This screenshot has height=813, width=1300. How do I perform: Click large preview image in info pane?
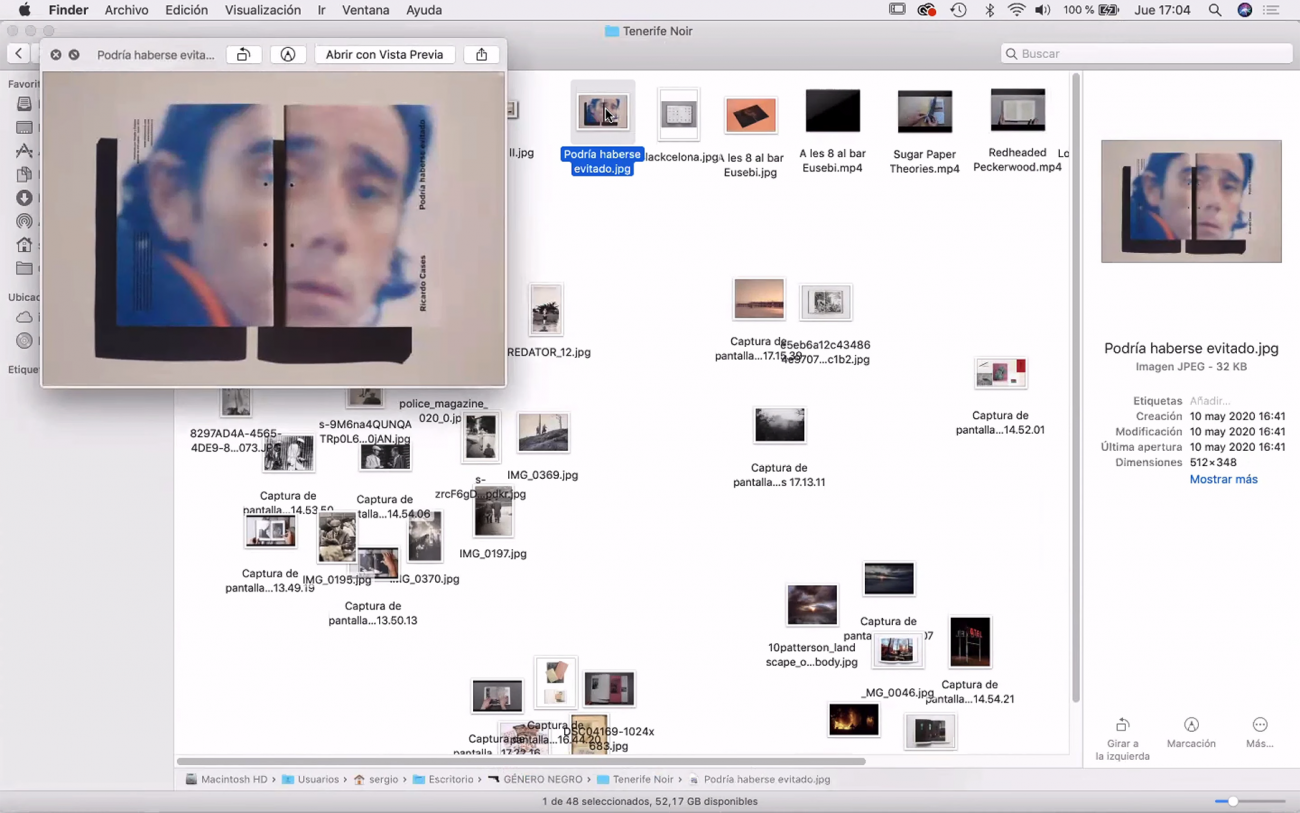pos(1191,201)
